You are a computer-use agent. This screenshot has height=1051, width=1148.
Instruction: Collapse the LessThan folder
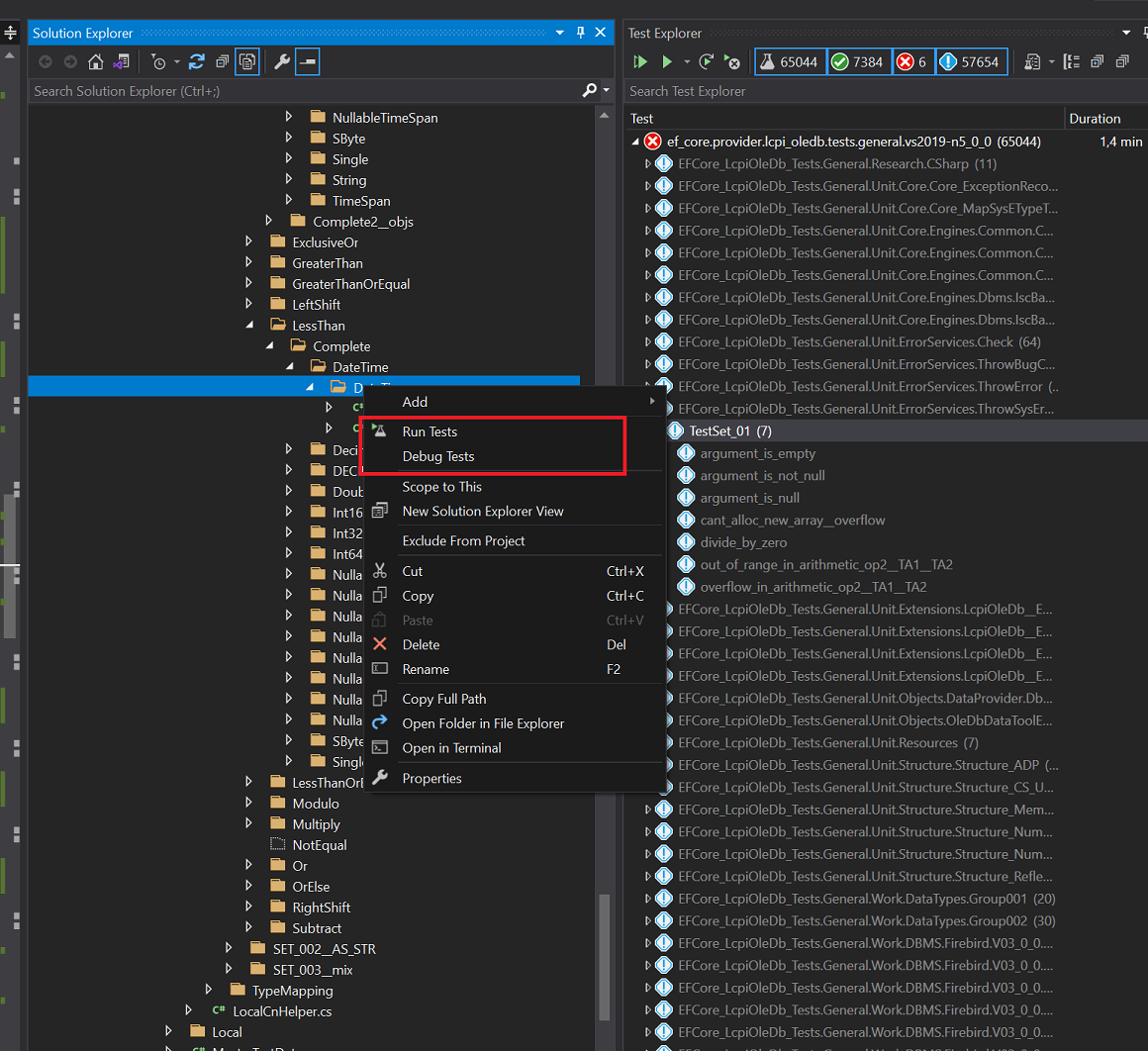coord(248,326)
